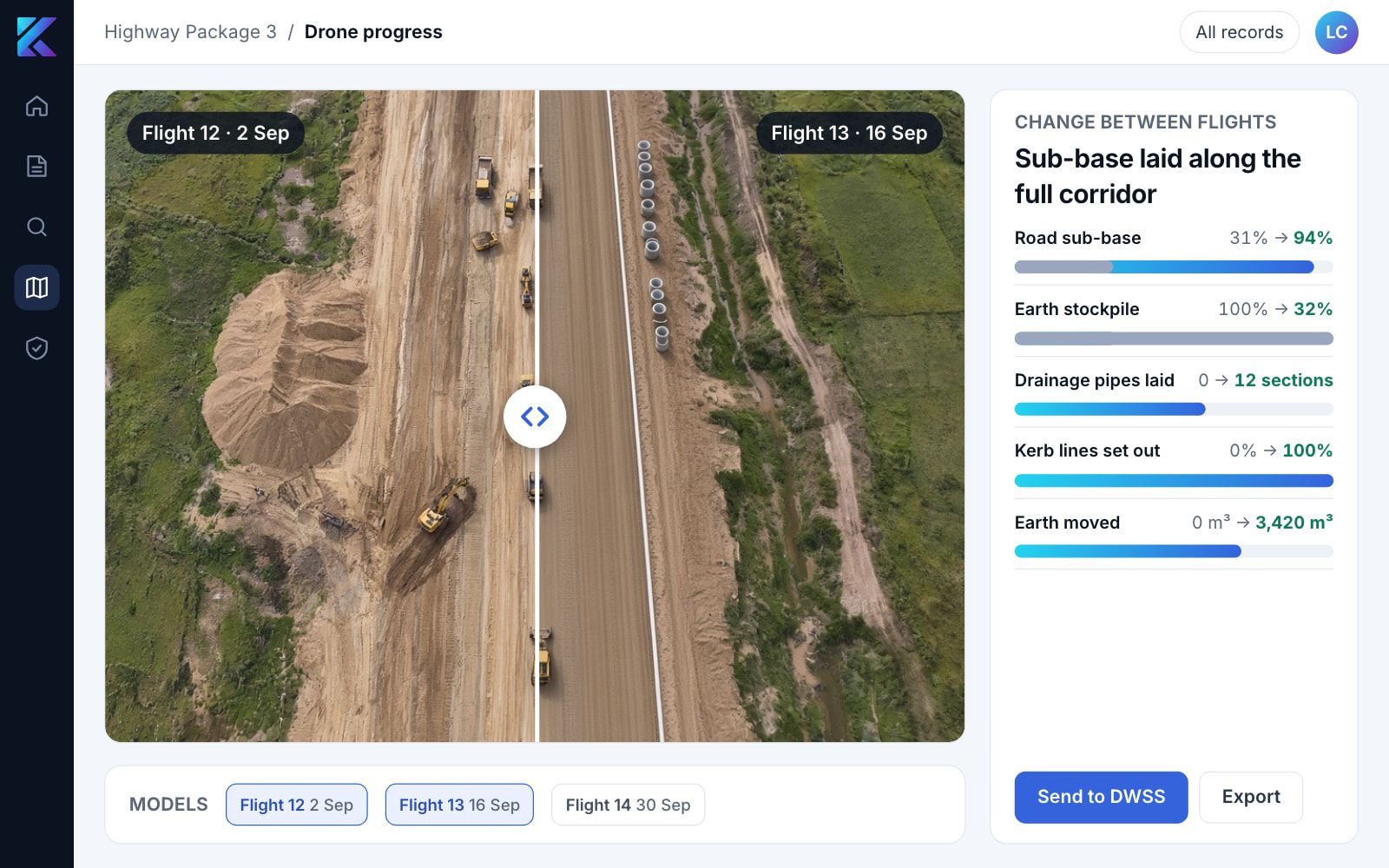Viewport: 1389px width, 868px height.
Task: Click the Drainage pipes laid row
Action: tap(1174, 392)
